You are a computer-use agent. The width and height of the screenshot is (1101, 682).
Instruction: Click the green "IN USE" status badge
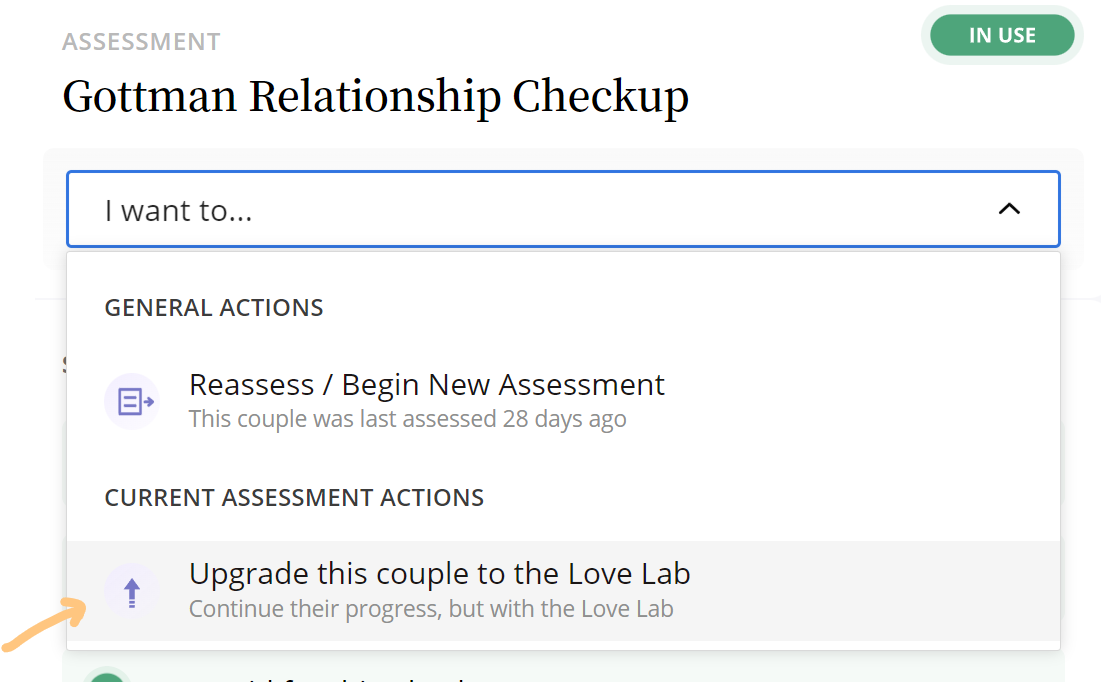tap(1002, 36)
